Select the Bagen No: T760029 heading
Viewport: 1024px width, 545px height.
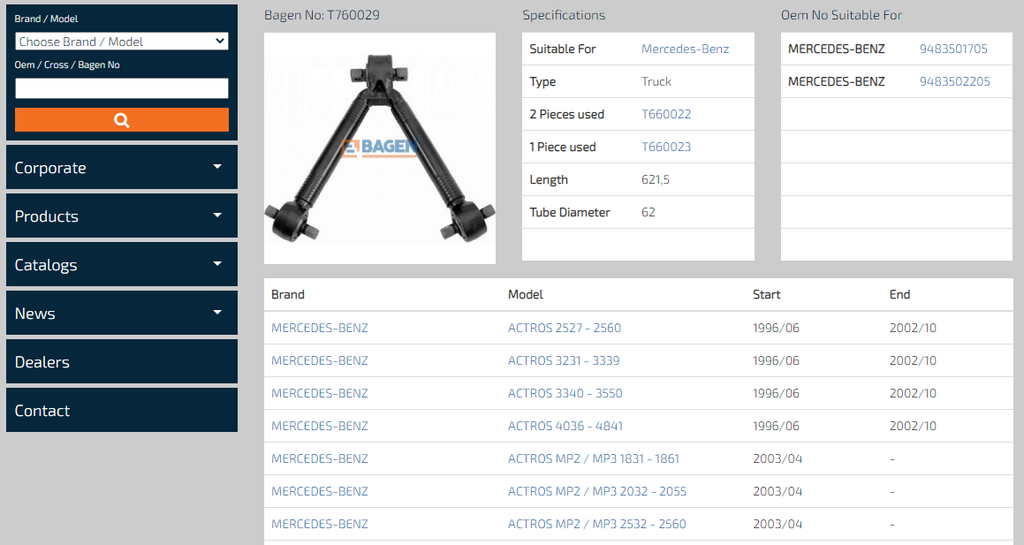click(x=322, y=15)
